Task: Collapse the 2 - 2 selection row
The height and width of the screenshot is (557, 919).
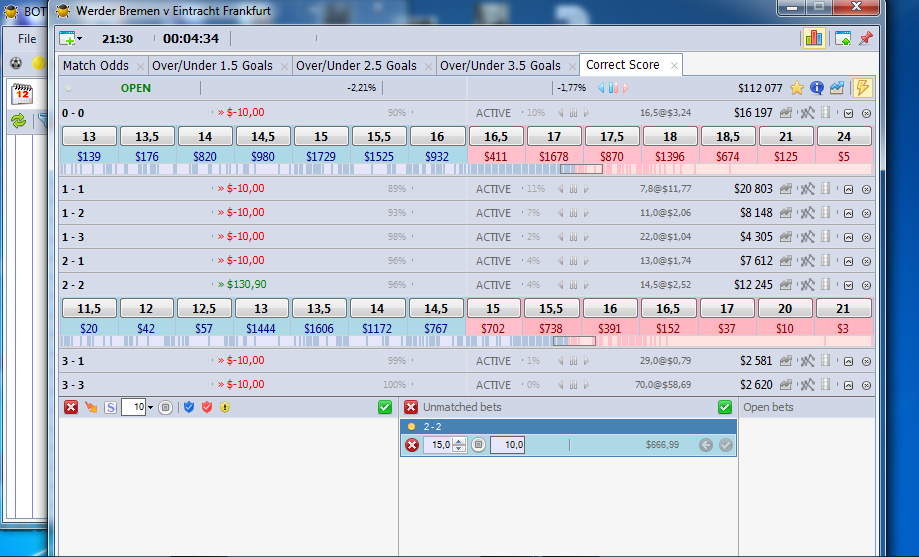Action: pos(848,286)
